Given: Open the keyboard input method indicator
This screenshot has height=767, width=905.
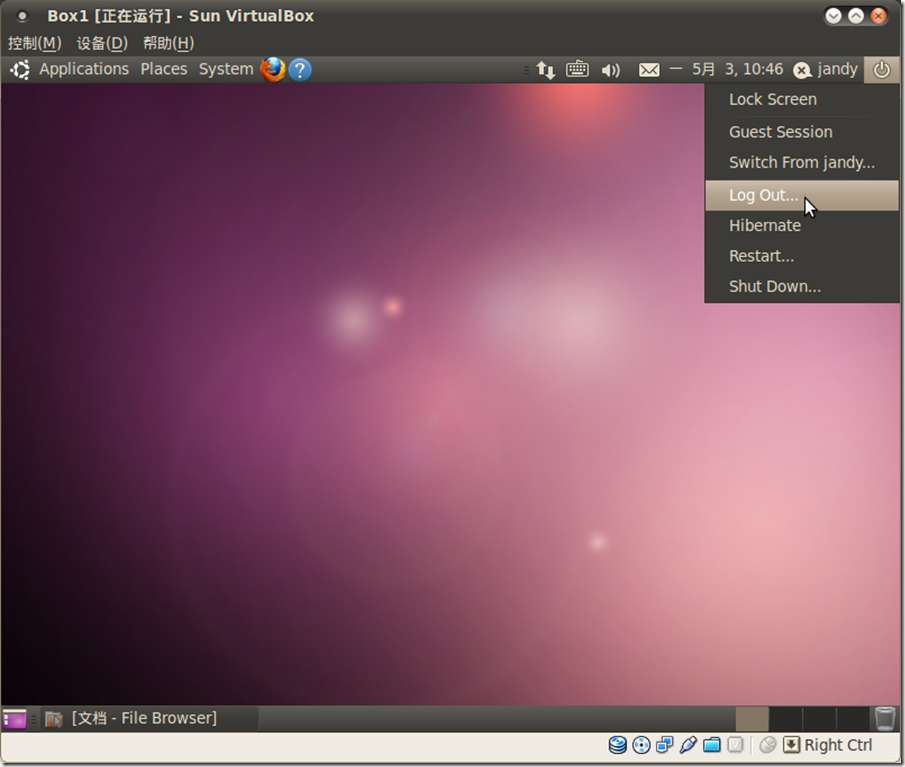Looking at the screenshot, I should (x=577, y=70).
